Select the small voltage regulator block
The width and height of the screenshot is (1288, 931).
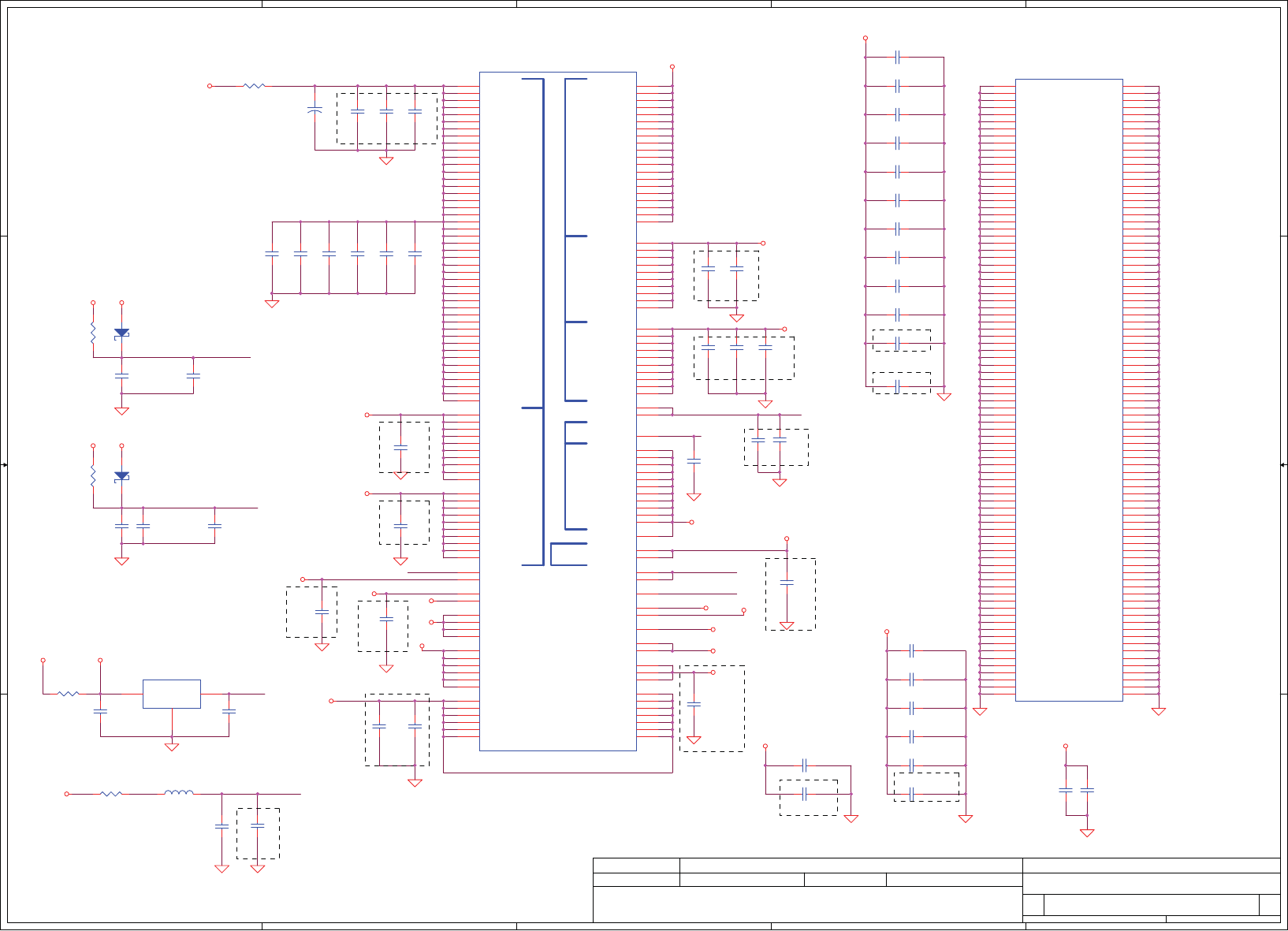coord(172,694)
